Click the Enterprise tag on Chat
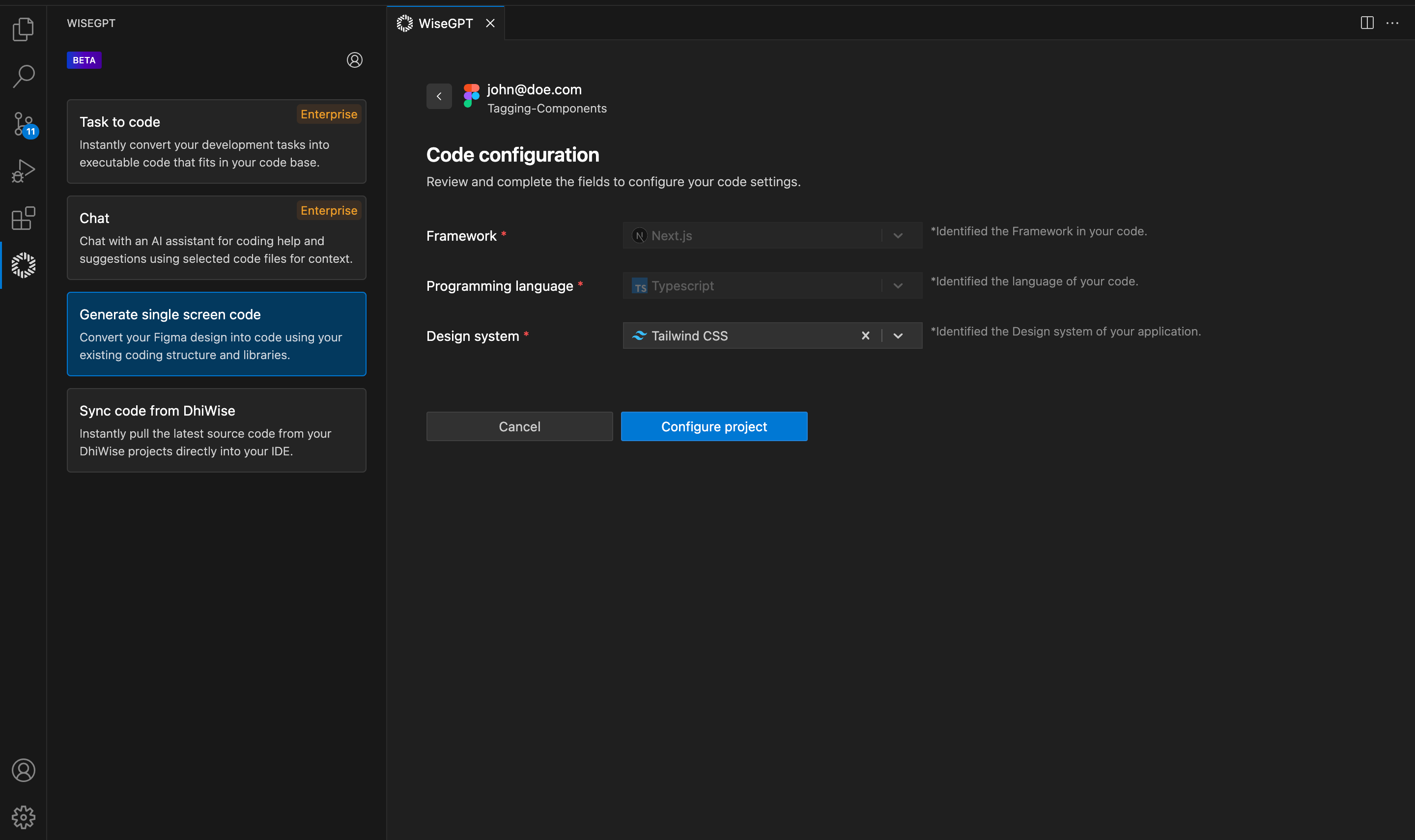Image resolution: width=1415 pixels, height=840 pixels. [329, 211]
